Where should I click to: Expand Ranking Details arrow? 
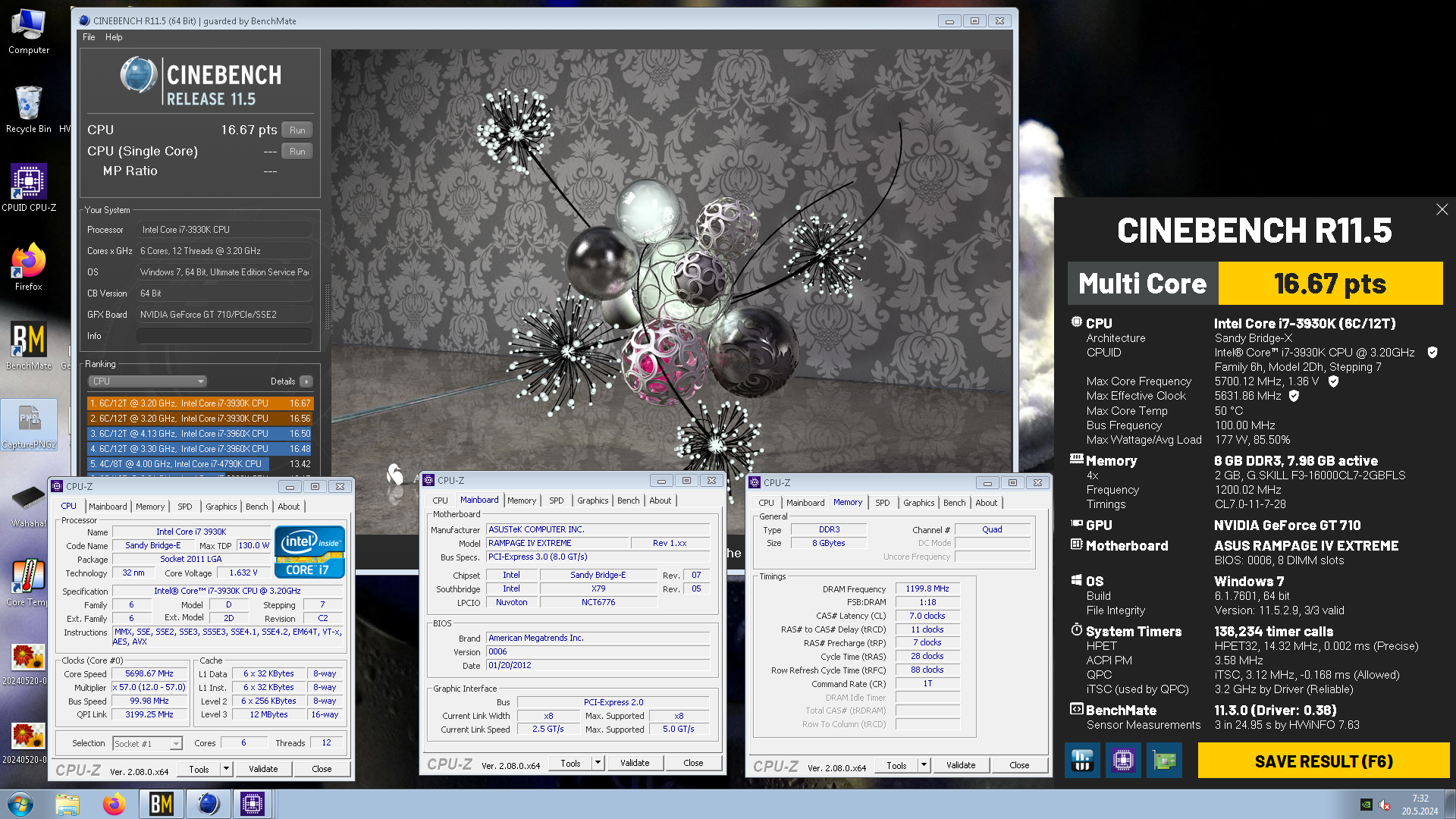coord(306,381)
